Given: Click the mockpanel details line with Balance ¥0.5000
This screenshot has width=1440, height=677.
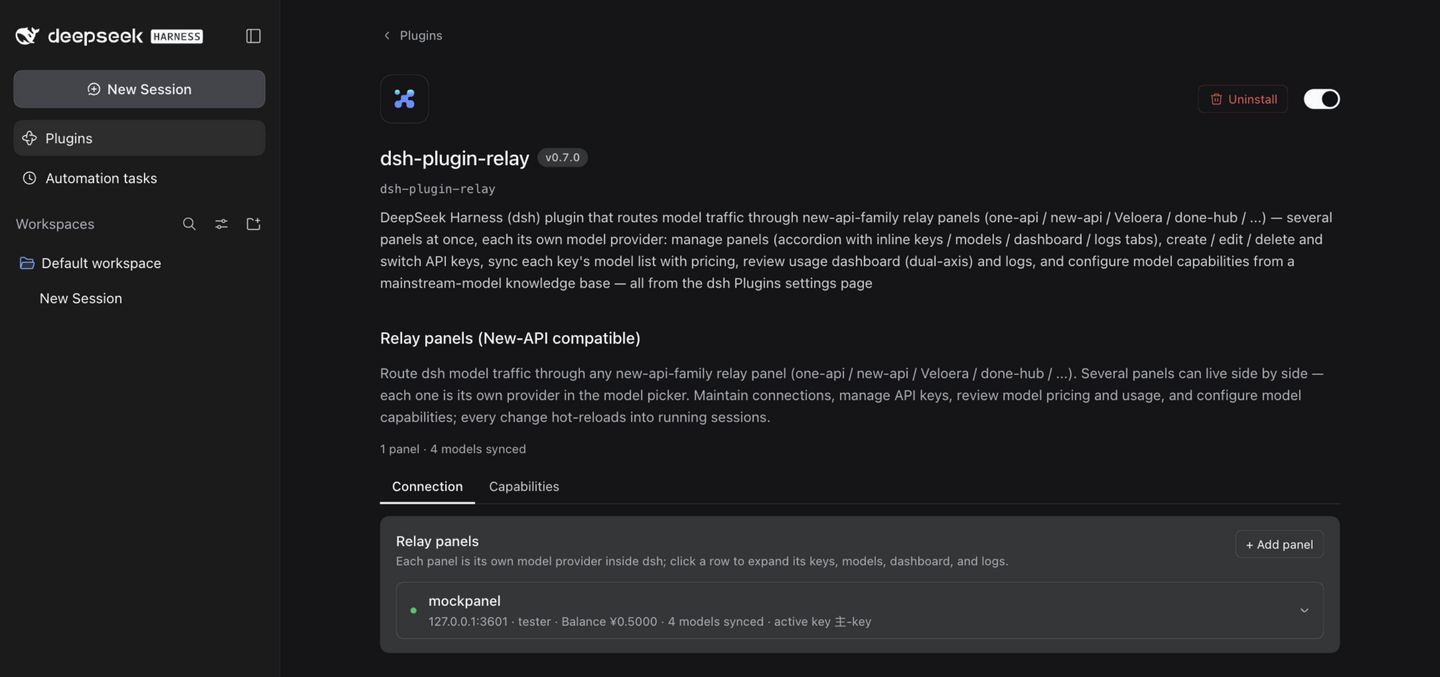Looking at the screenshot, I should (650, 622).
